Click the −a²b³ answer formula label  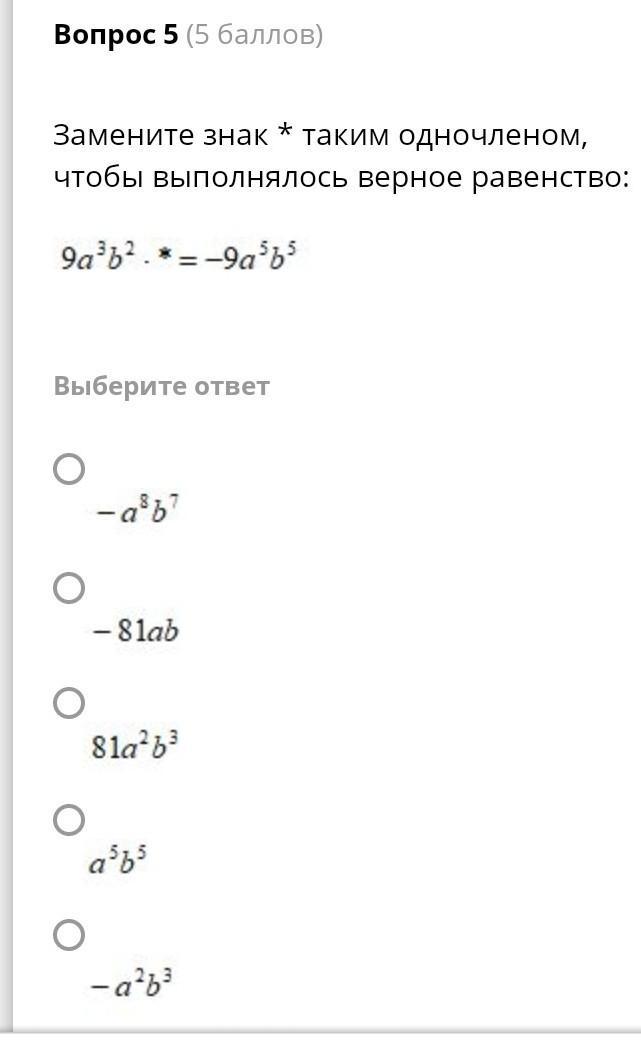132,983
